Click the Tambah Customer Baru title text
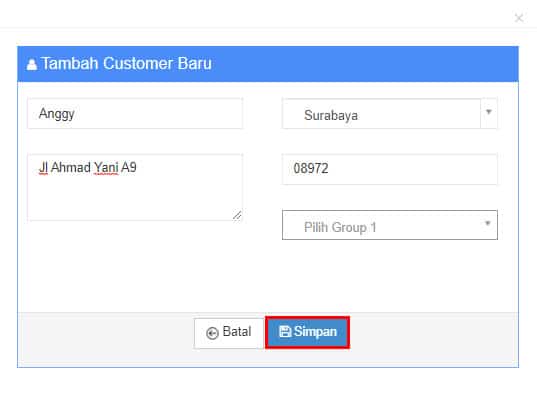The width and height of the screenshot is (537, 407). (x=126, y=64)
